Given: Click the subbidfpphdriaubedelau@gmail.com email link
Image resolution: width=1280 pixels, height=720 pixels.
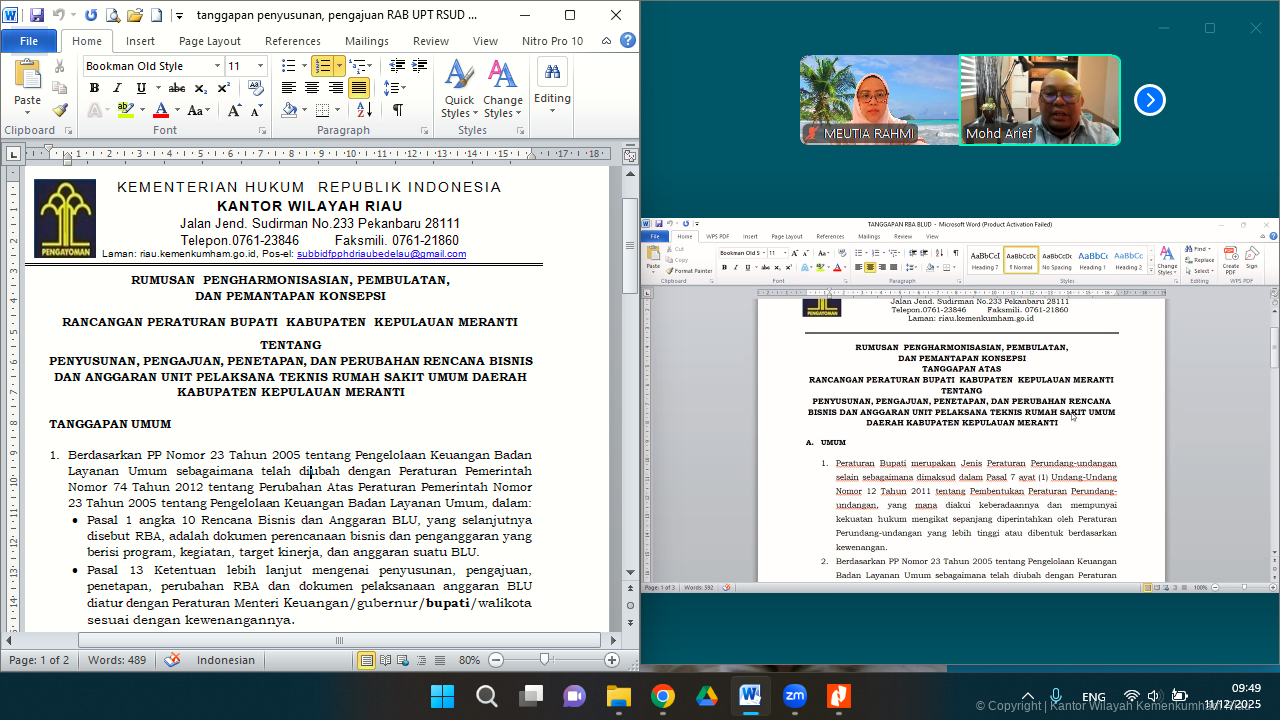Looking at the screenshot, I should 382,253.
